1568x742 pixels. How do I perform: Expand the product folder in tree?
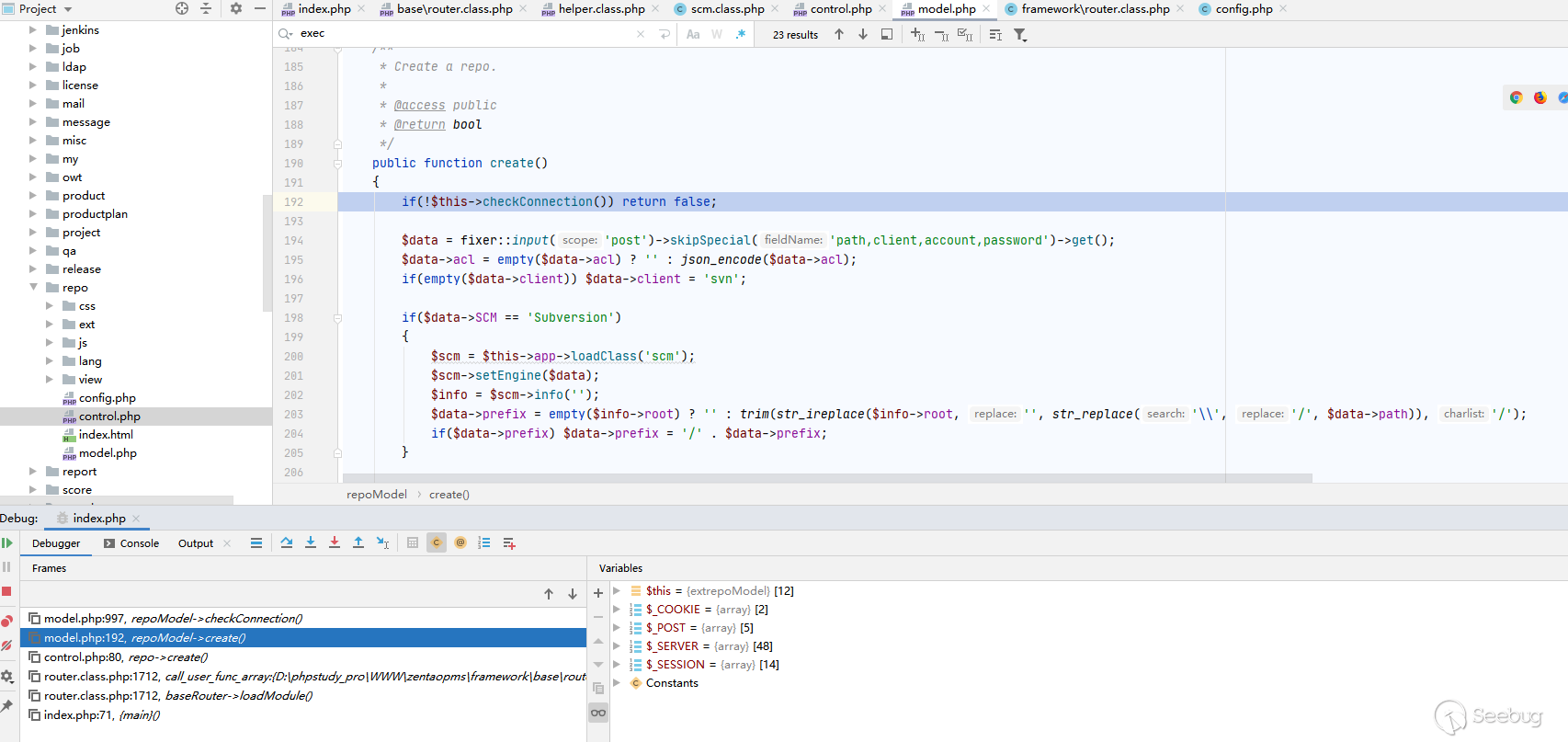33,196
